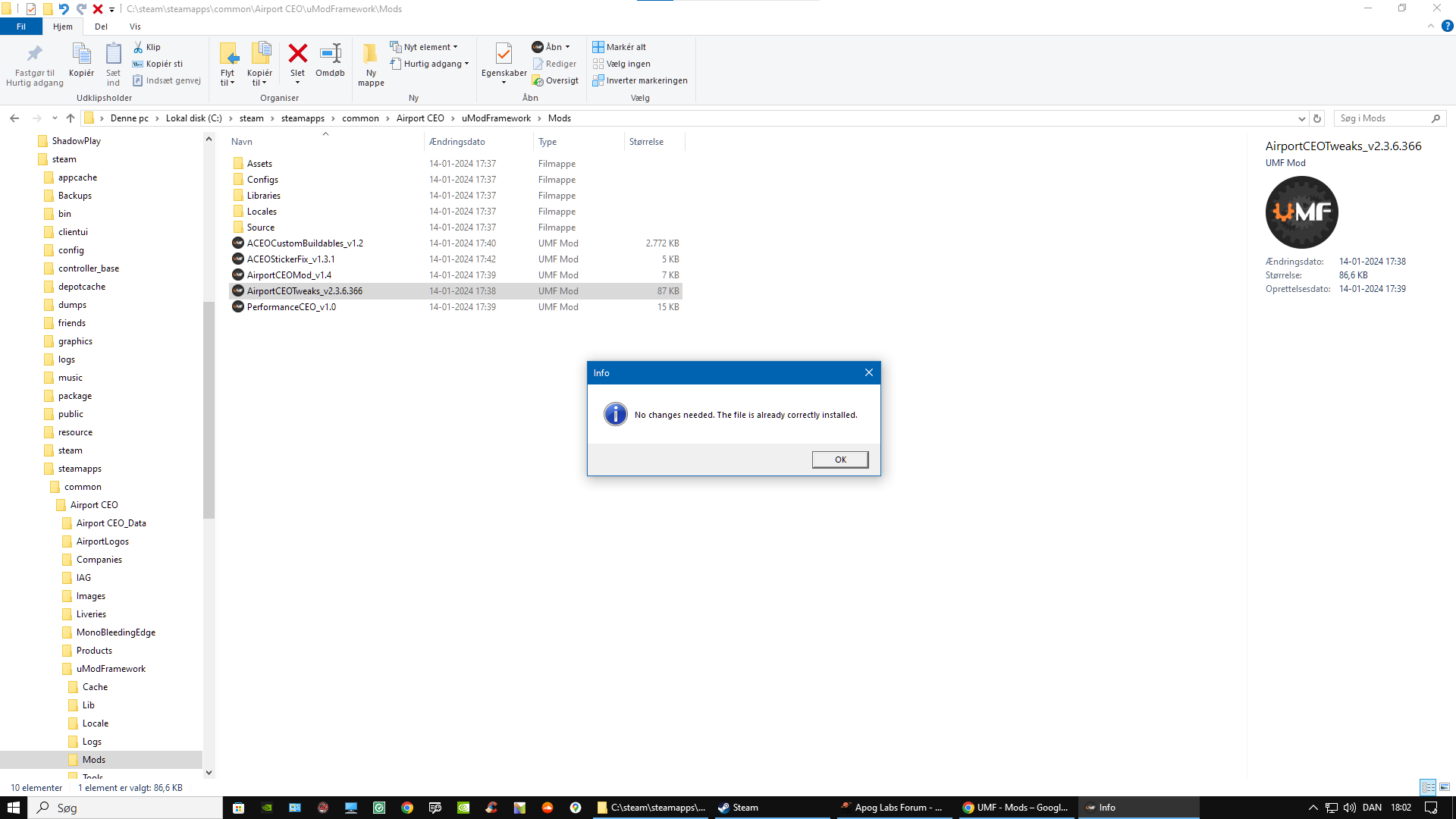Switch to Details view icon in status bar
The height and width of the screenshot is (819, 1456).
point(1428,787)
